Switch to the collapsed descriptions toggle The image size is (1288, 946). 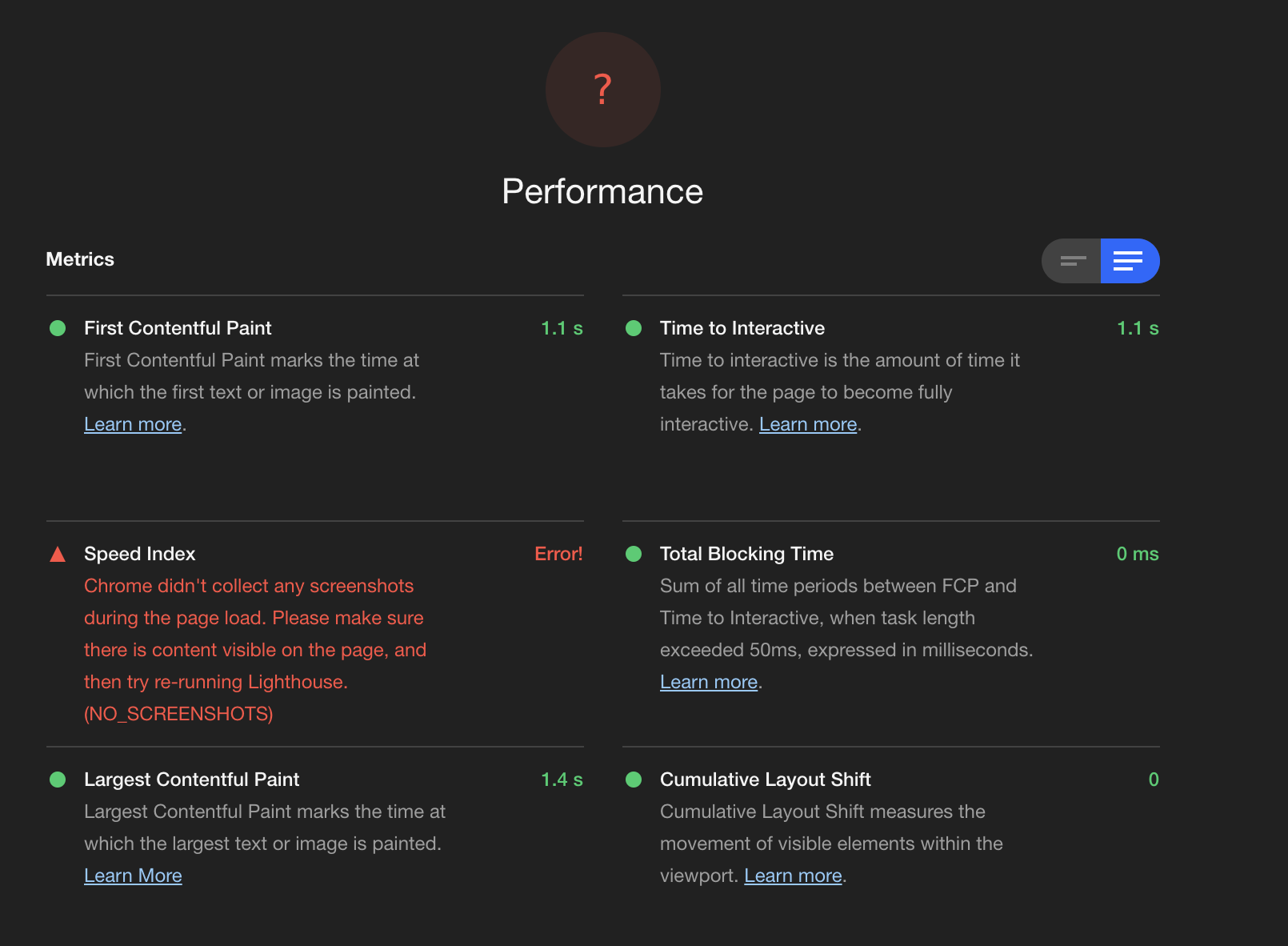1070,260
